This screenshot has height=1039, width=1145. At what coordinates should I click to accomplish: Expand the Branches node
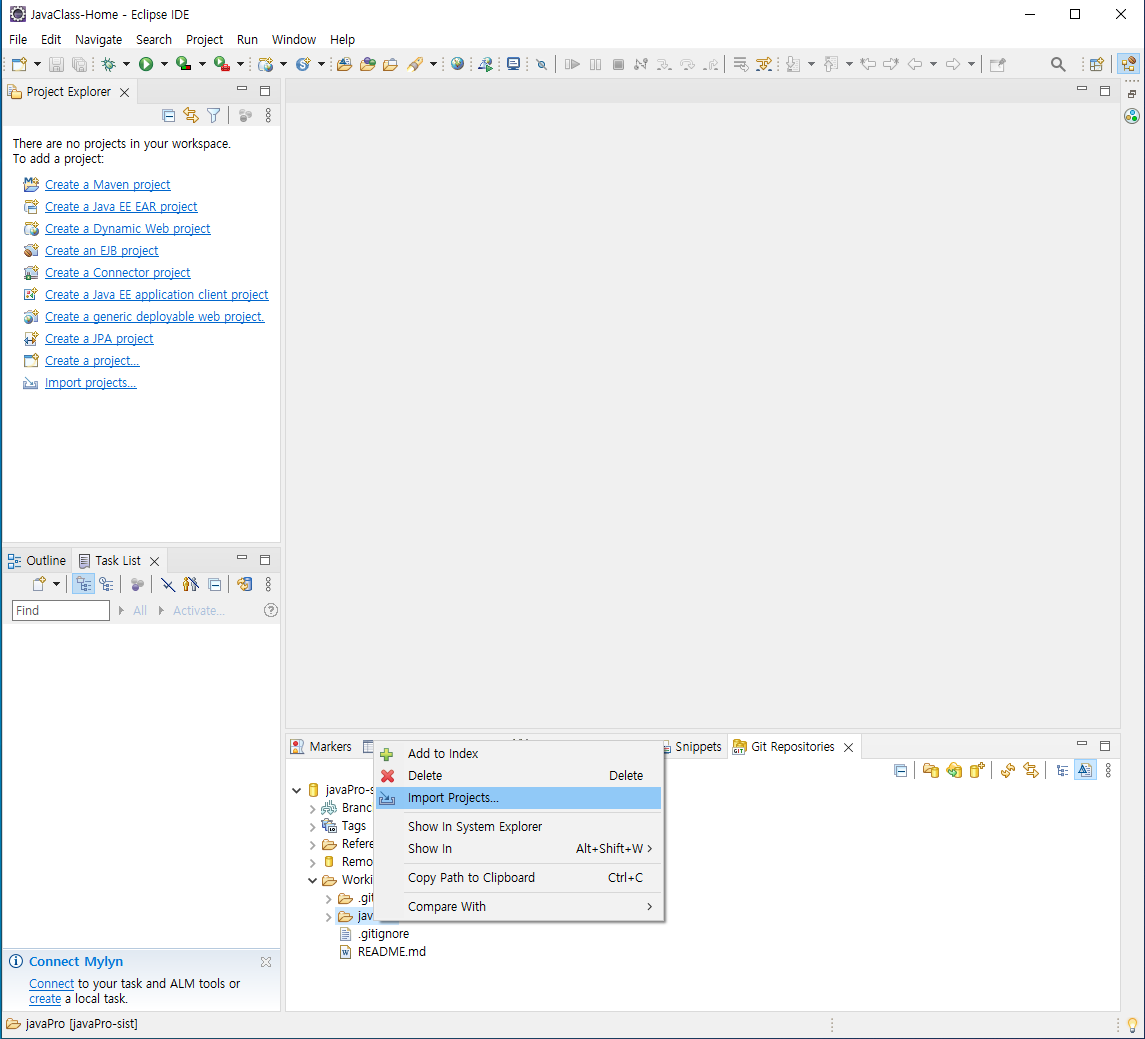313,809
